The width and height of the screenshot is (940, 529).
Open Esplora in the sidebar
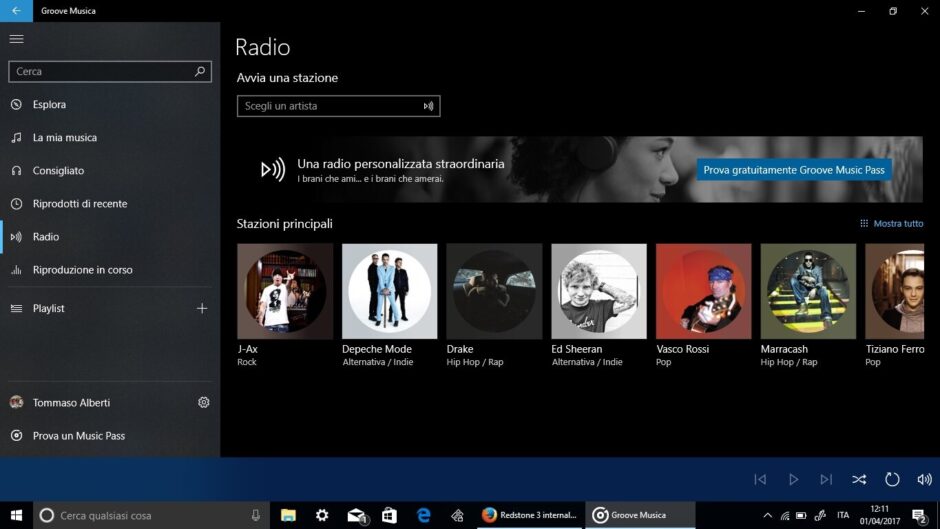pos(110,104)
